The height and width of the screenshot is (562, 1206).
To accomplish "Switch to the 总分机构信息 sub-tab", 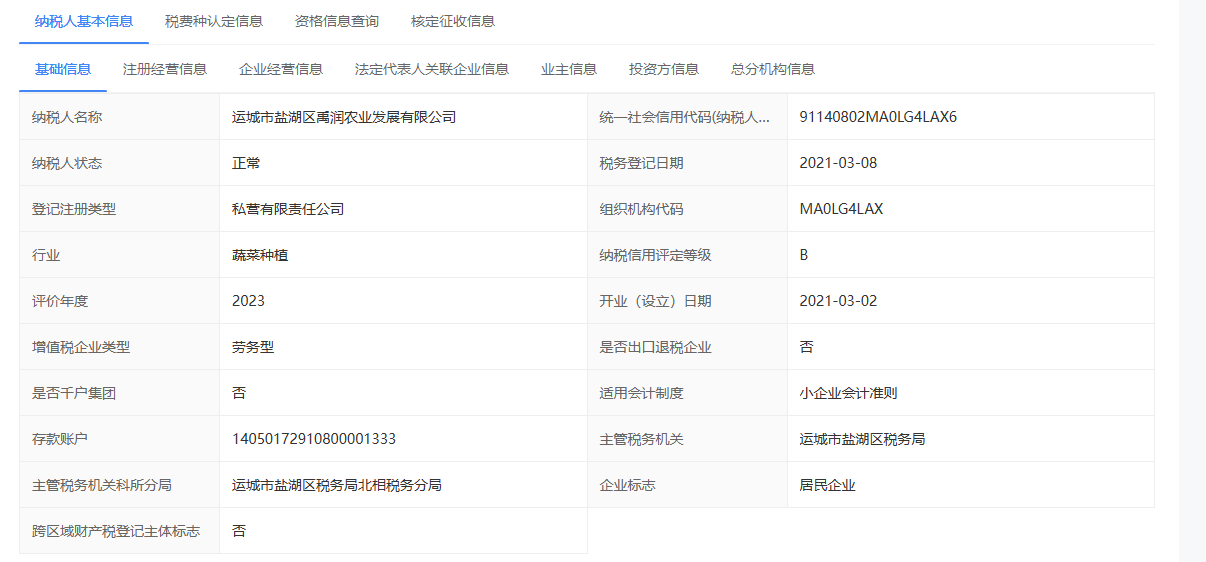I will pyautogui.click(x=773, y=69).
